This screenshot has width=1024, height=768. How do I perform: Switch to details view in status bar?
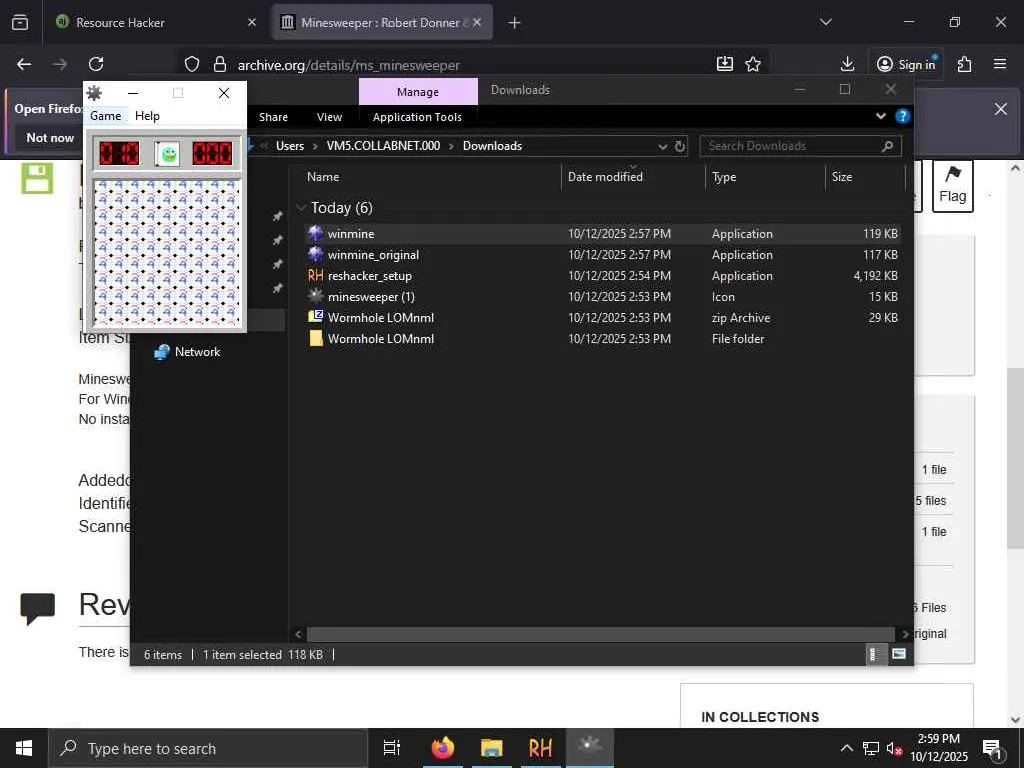click(874, 654)
